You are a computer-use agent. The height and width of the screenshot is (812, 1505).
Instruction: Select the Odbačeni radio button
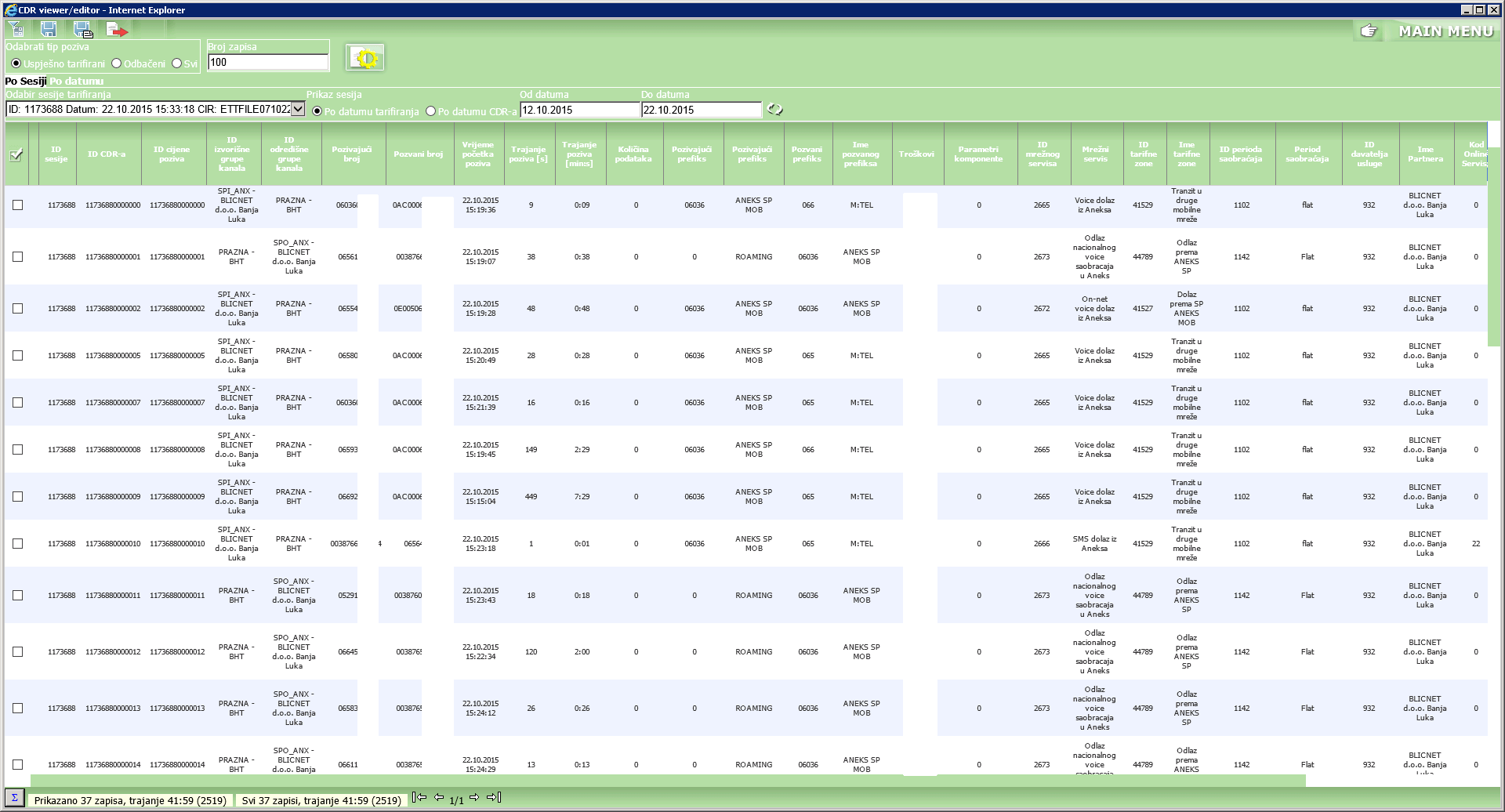(116, 63)
